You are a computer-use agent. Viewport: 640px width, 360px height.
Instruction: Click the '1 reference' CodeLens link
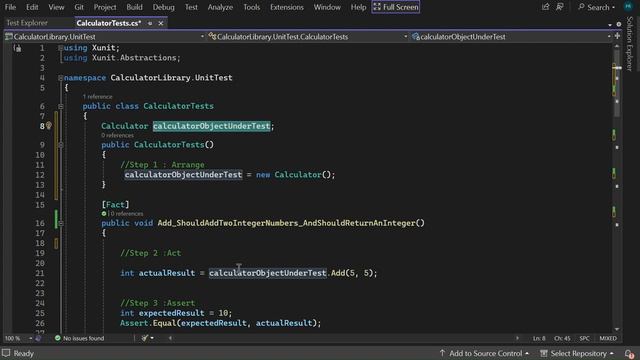98,97
